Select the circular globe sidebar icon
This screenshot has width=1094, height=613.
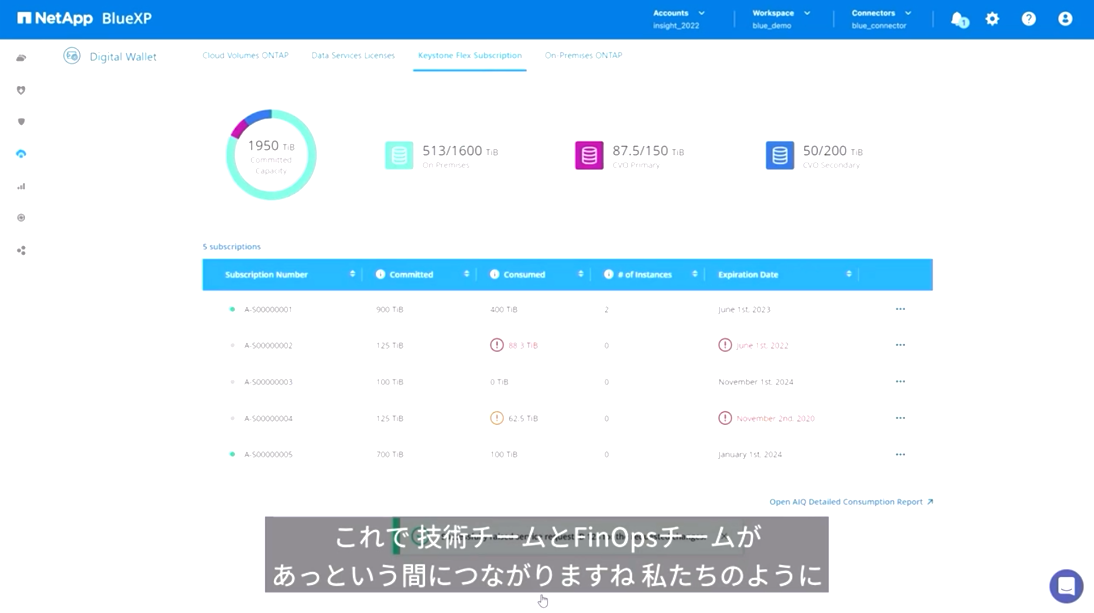tap(21, 218)
